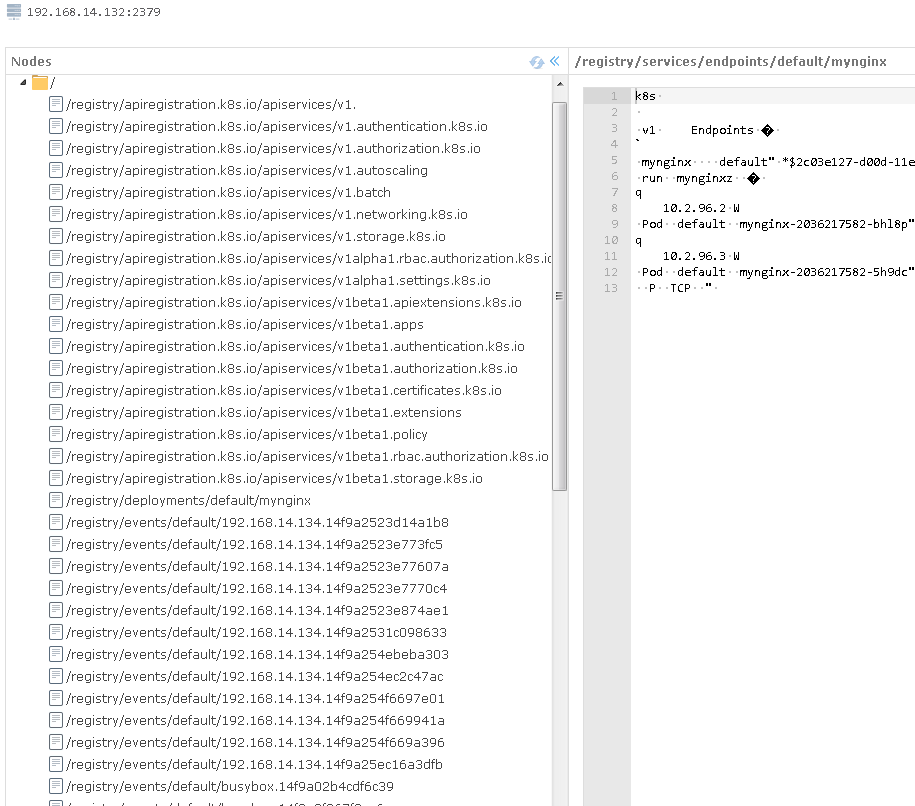Screen dimensions: 915x806
Task: Select the root folder icon
Action: coord(40,83)
